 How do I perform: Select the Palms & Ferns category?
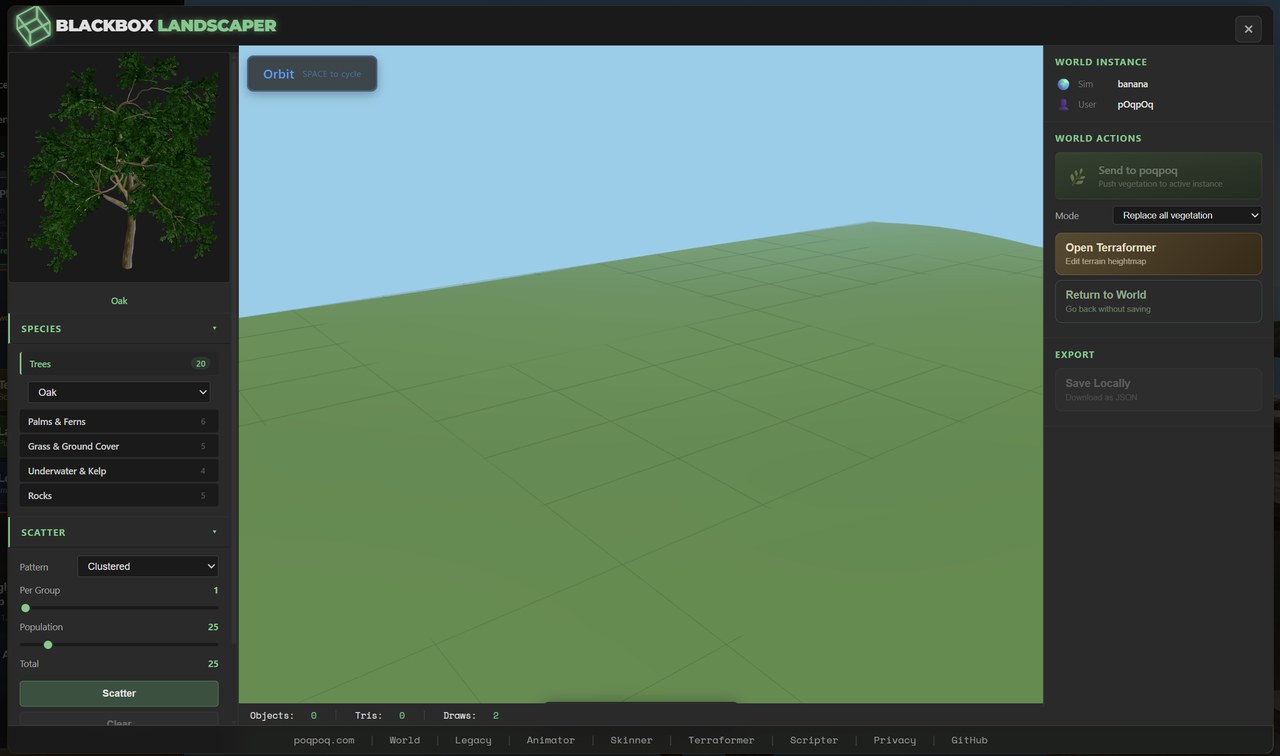[119, 421]
